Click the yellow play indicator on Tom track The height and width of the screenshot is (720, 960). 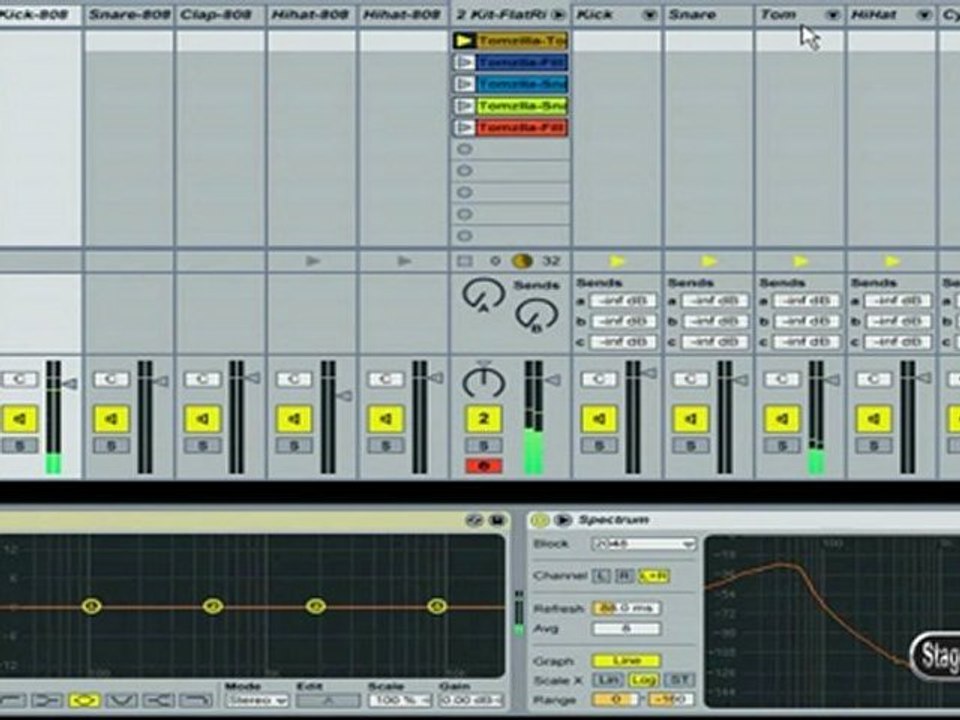coord(800,261)
